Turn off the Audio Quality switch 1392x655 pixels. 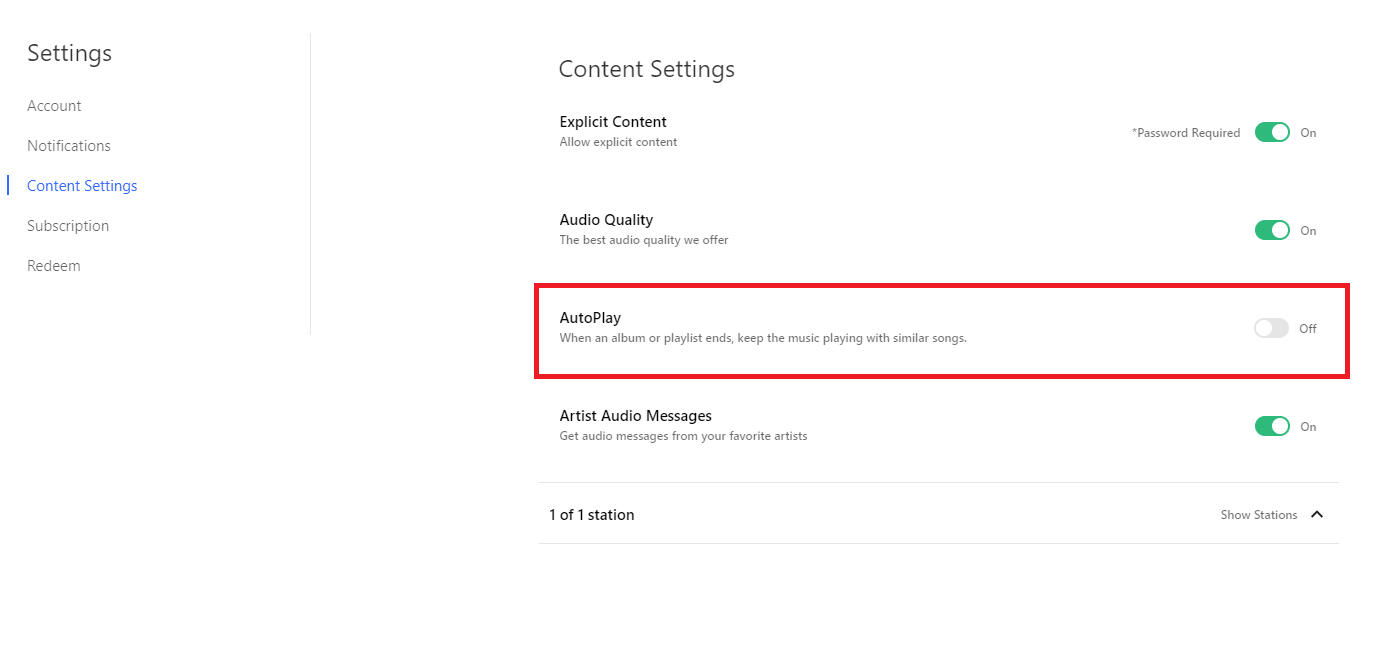[x=1272, y=230]
